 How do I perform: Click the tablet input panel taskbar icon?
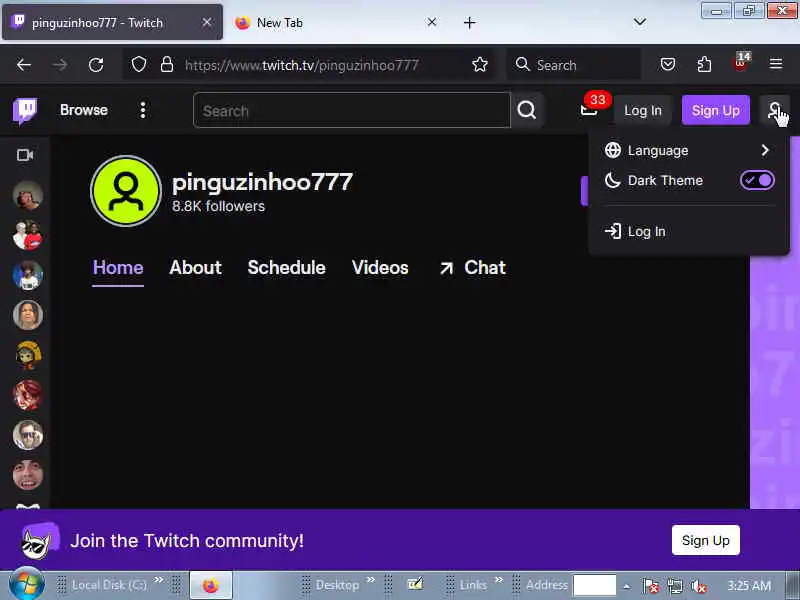(415, 584)
